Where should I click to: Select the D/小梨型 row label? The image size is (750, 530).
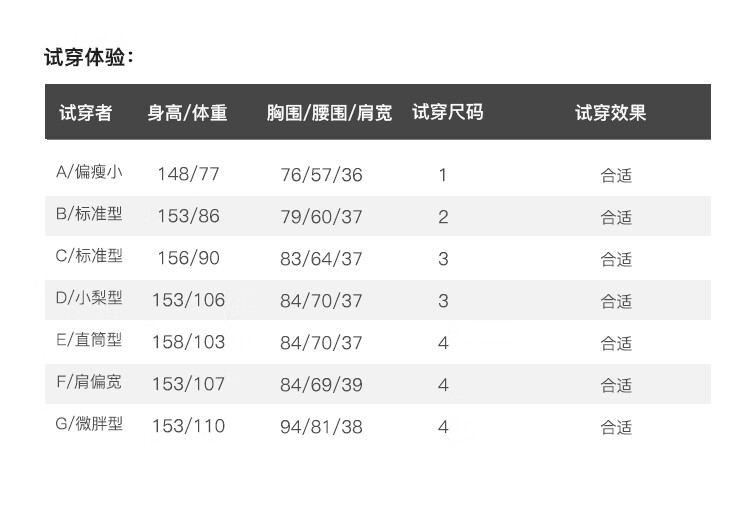click(89, 298)
